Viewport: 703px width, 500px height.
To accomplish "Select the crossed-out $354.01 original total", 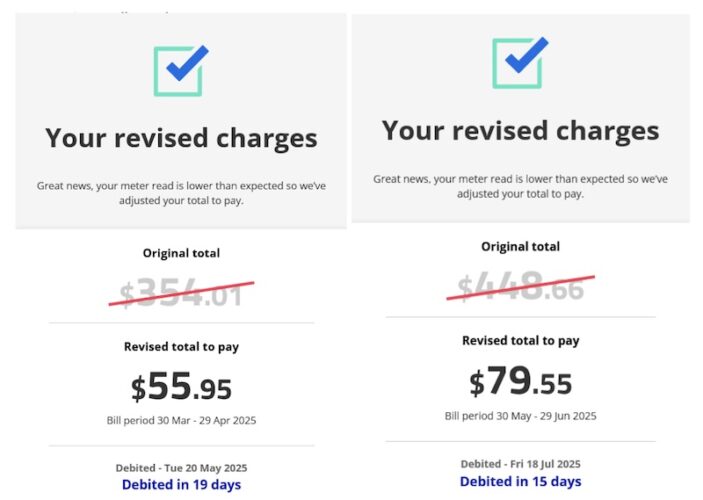I will pos(180,291).
